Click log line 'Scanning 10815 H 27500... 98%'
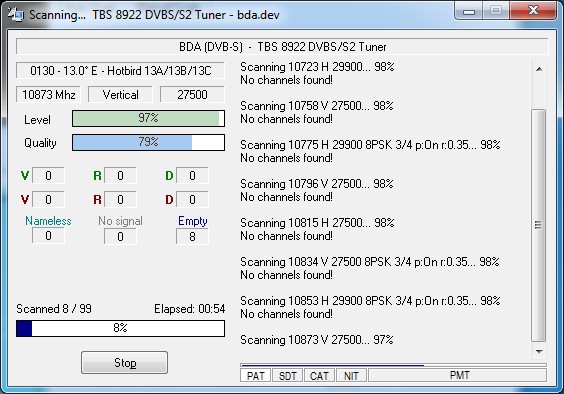564x394 pixels. [317, 223]
